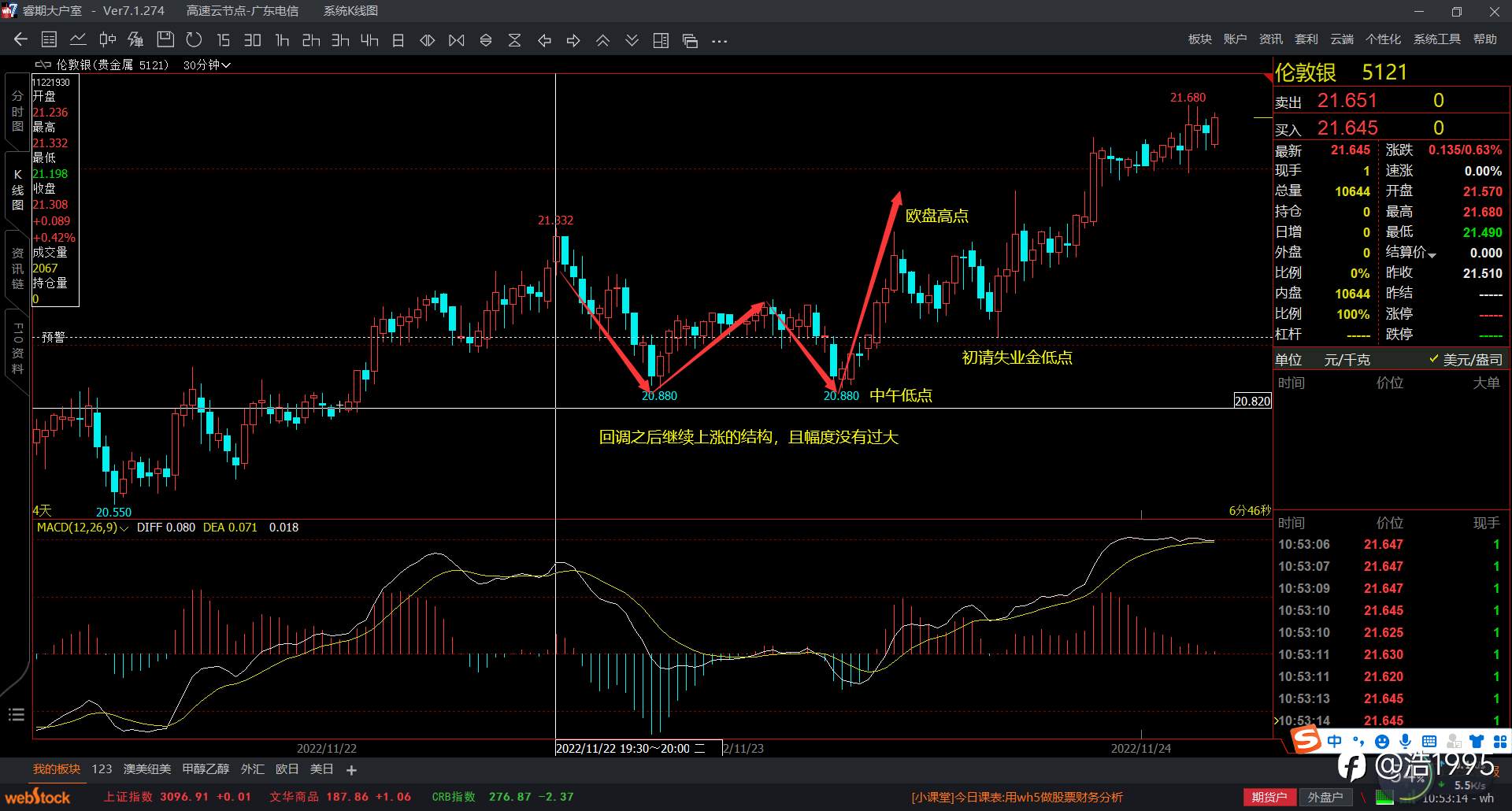The height and width of the screenshot is (811, 1512).
Task: Shift chart left with hollow arrow
Action: [544, 40]
